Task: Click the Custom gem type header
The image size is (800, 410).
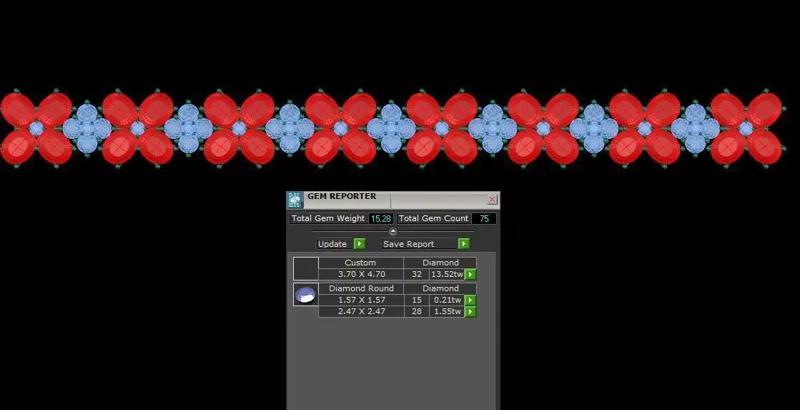Action: 360,263
